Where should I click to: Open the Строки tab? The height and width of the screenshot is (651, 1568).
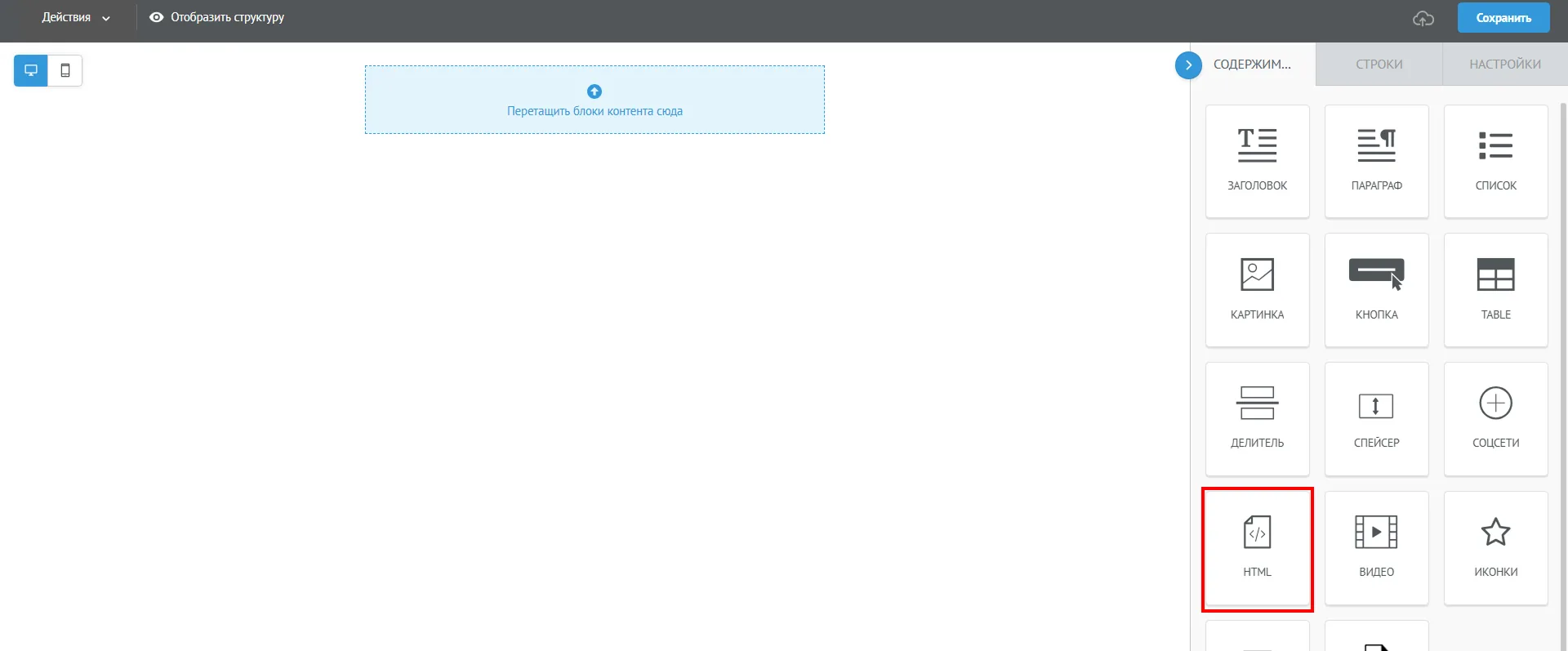pos(1379,64)
